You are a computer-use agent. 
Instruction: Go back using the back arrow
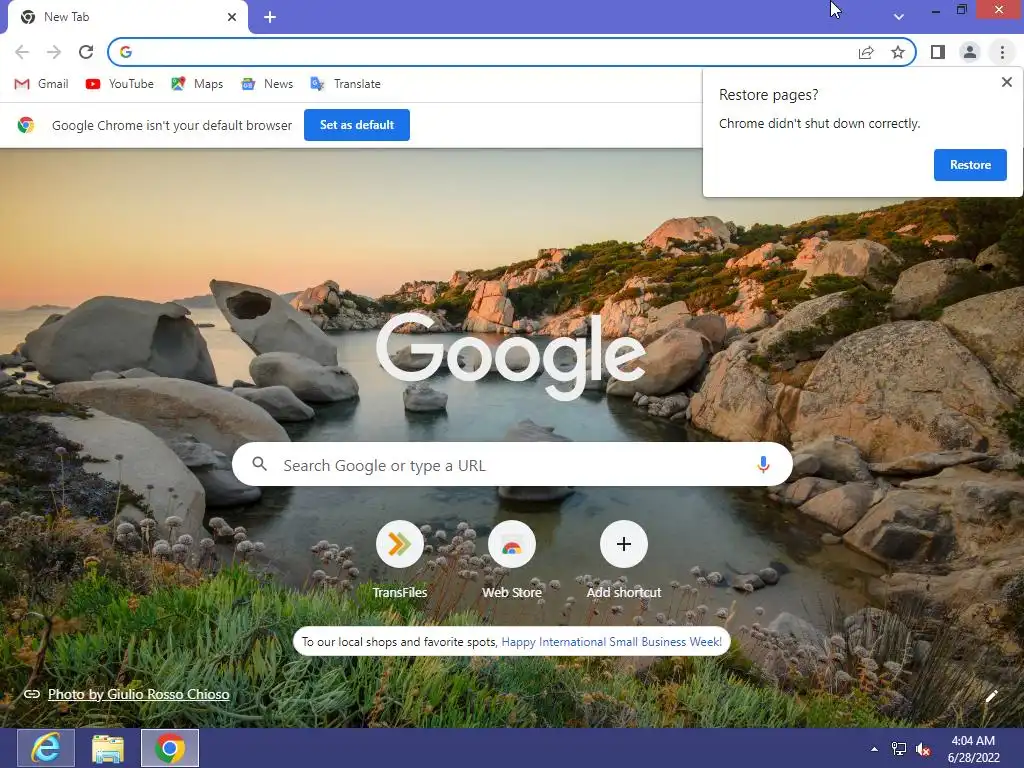click(22, 52)
